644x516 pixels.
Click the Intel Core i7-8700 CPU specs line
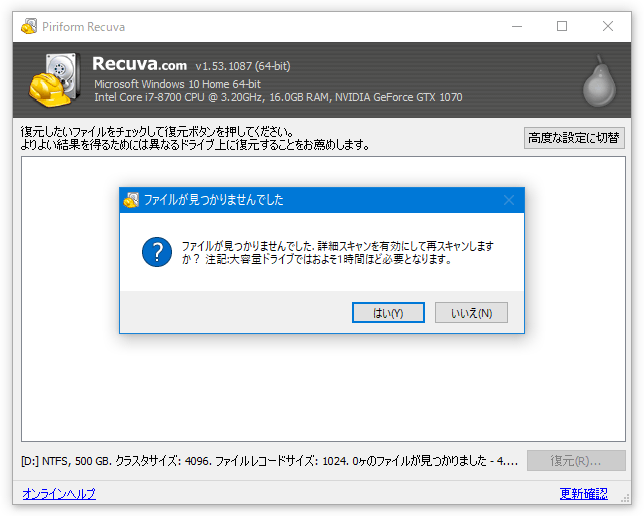coord(278,97)
